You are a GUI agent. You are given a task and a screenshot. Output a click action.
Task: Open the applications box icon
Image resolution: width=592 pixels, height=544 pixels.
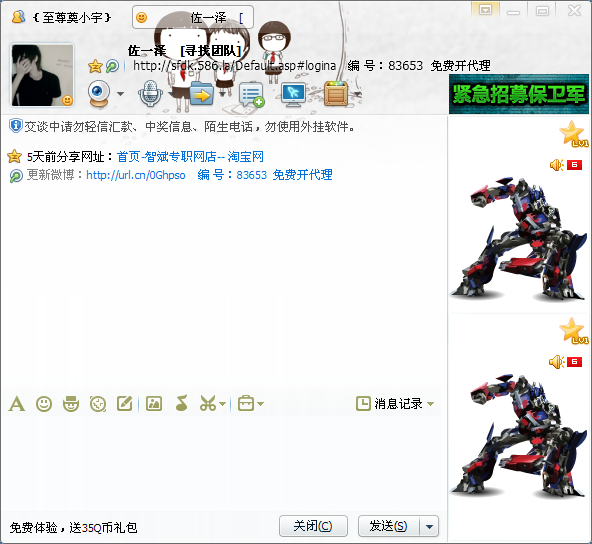tap(336, 94)
